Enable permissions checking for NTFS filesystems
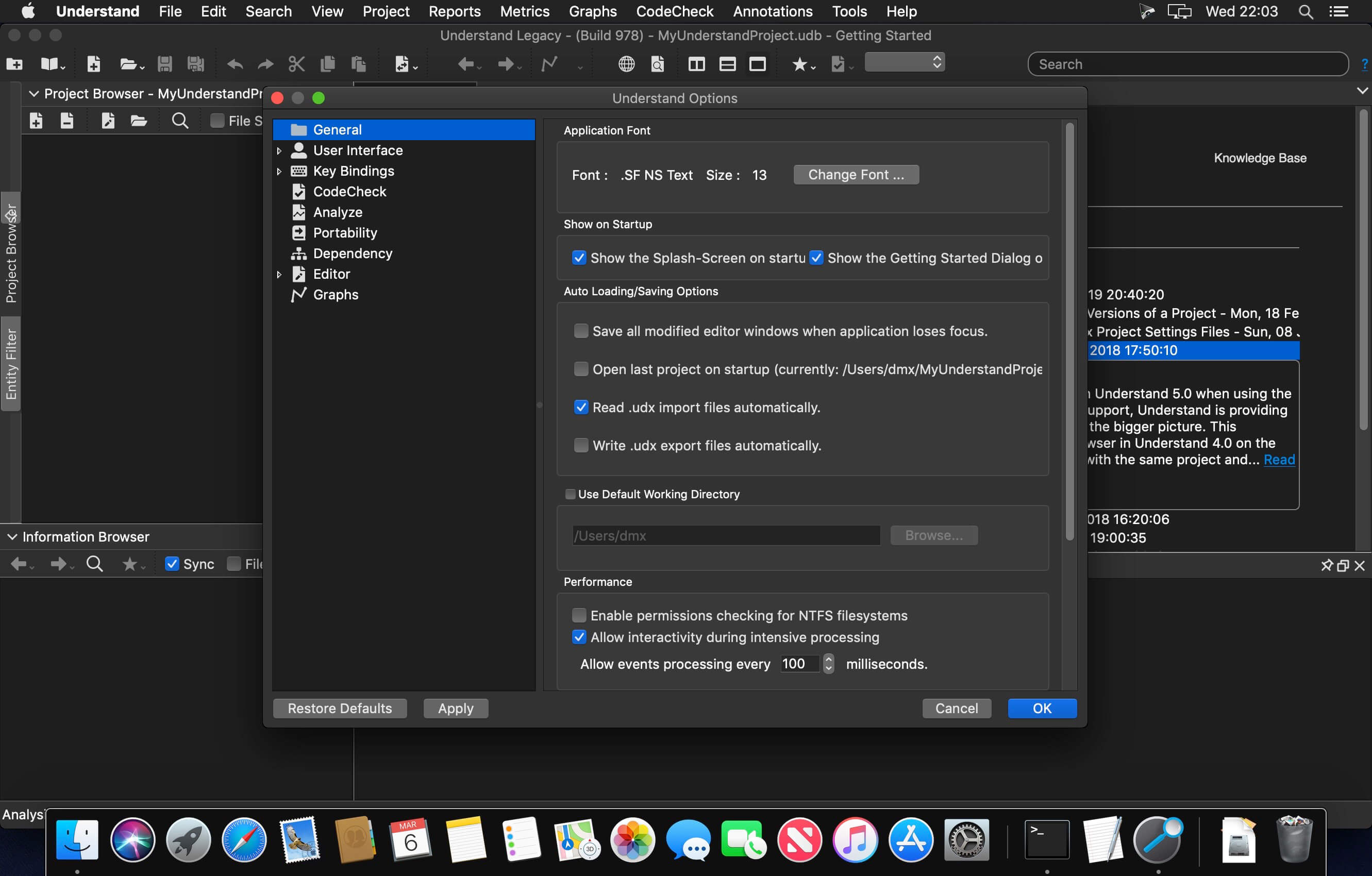 click(579, 615)
